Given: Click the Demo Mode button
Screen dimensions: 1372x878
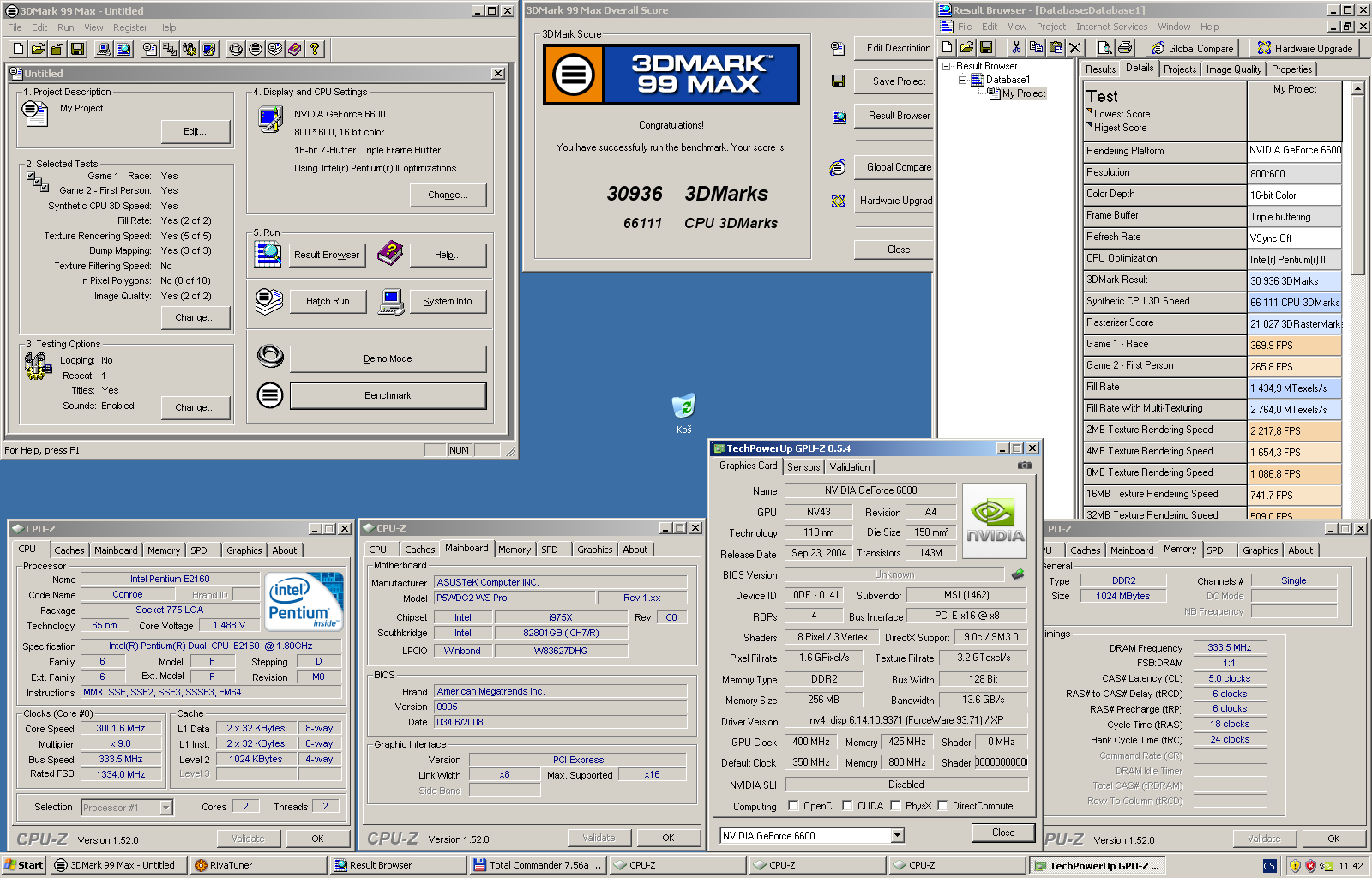Looking at the screenshot, I should click(x=388, y=358).
